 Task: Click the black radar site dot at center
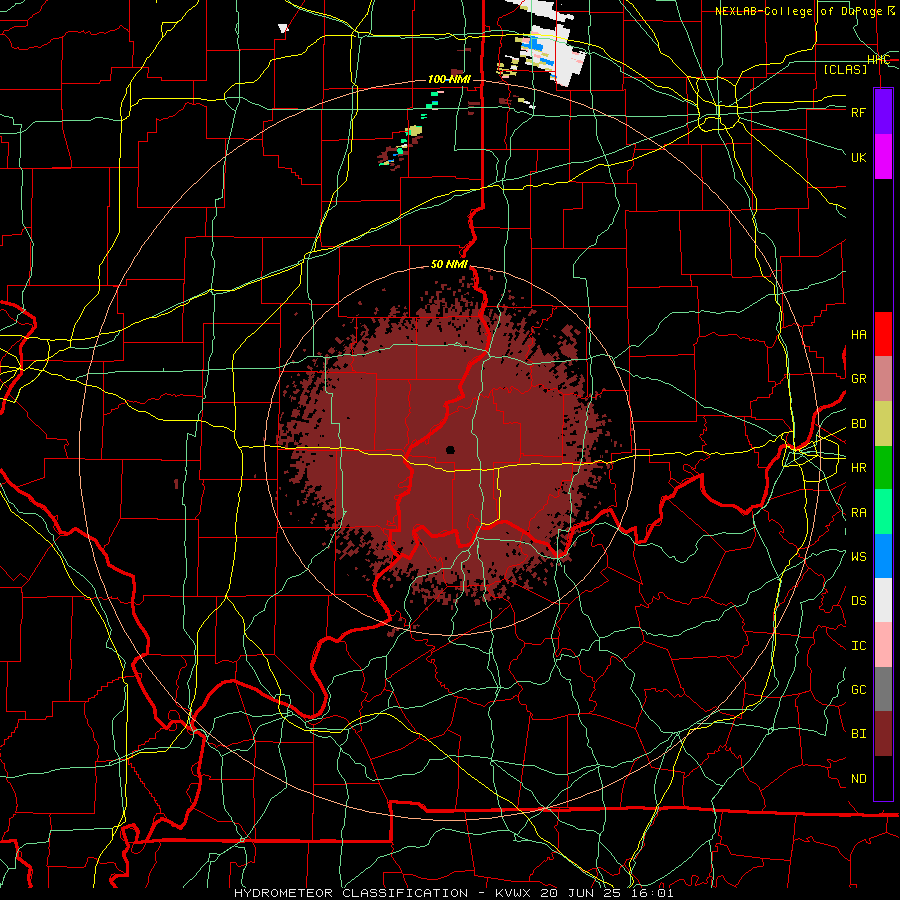451,450
